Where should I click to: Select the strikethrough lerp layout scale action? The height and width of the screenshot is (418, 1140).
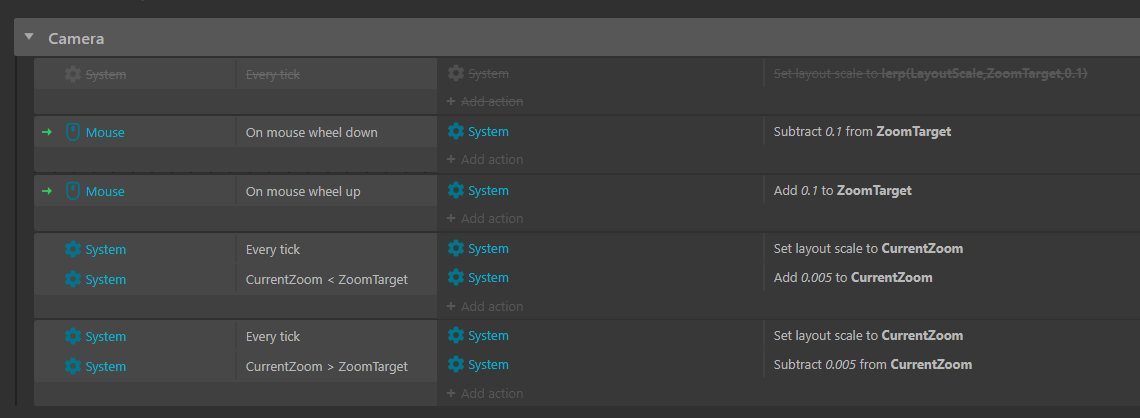coord(930,73)
